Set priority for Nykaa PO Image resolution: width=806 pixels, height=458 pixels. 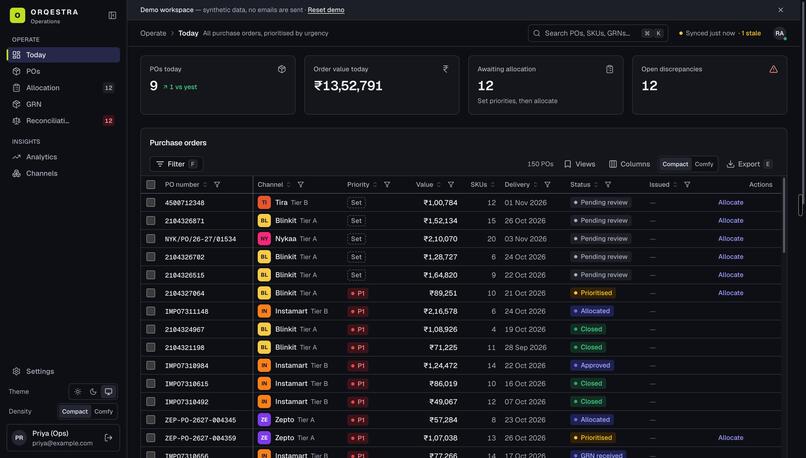[x=356, y=239]
